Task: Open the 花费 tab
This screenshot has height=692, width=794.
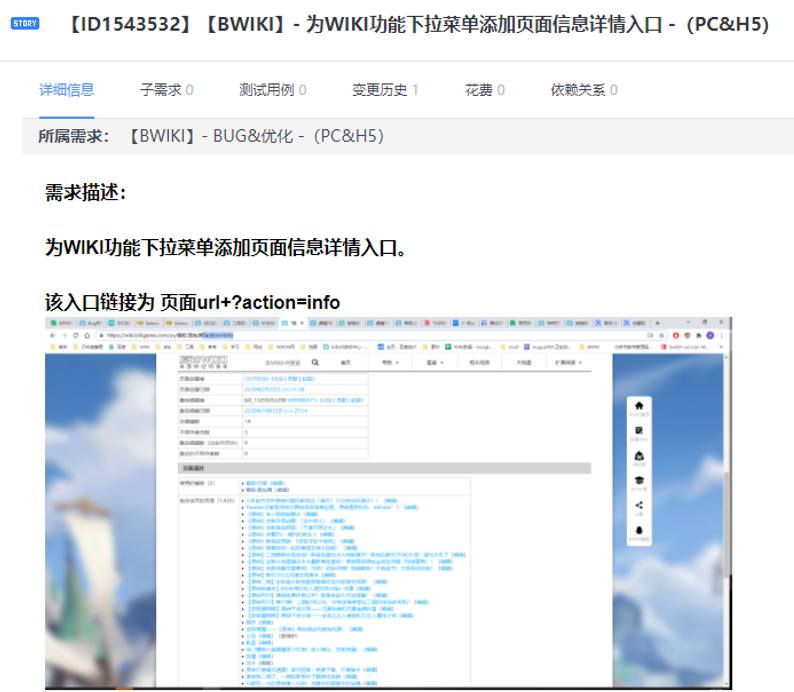Action: 484,90
